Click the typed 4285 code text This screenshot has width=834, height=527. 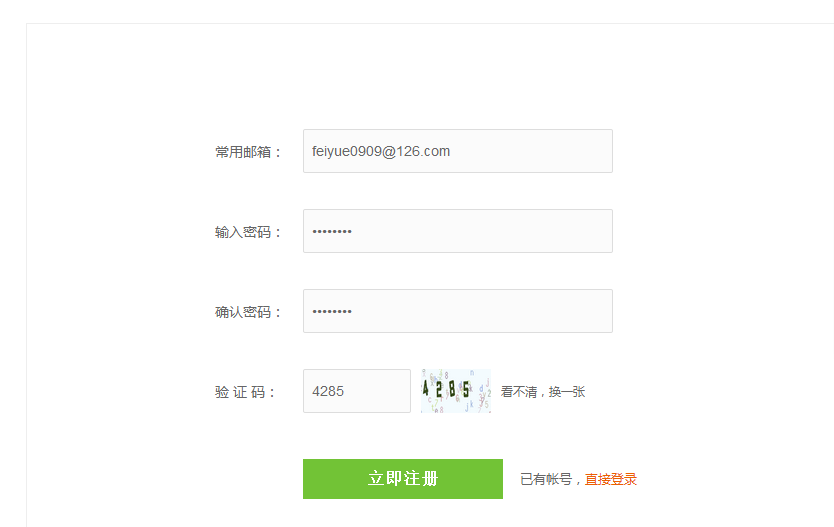coord(328,392)
